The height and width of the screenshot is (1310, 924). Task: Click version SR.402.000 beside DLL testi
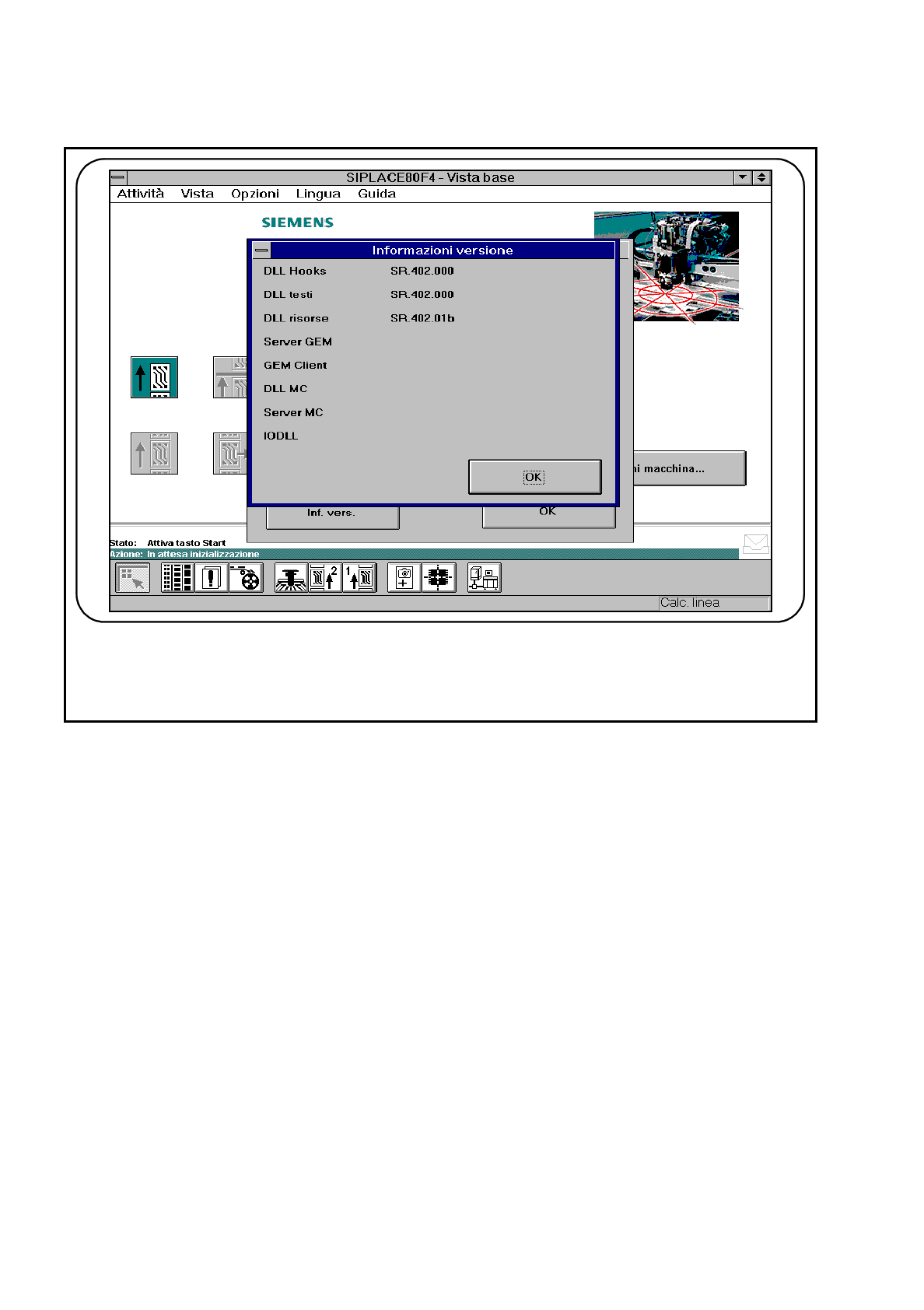pos(422,295)
